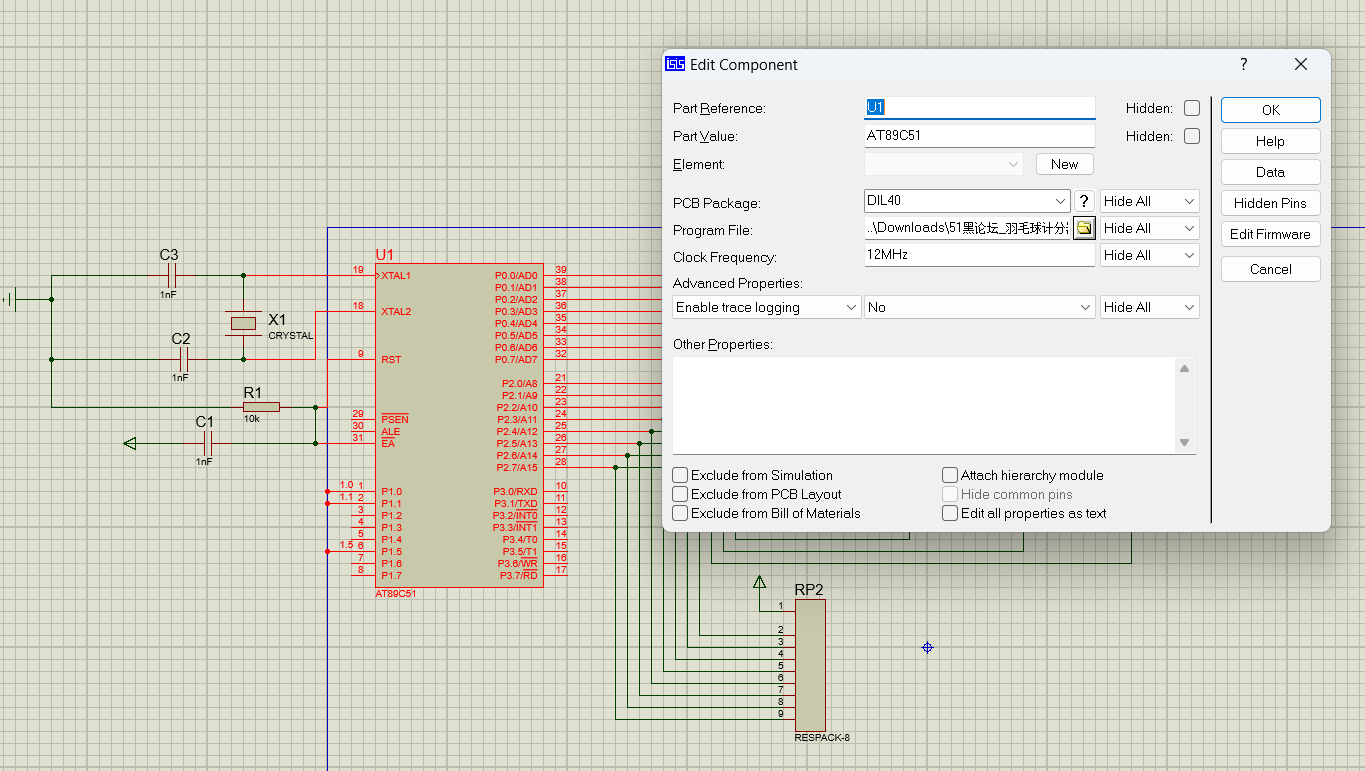The width and height of the screenshot is (1365, 771).
Task: Open the Program File folder browse icon
Action: 1084,228
